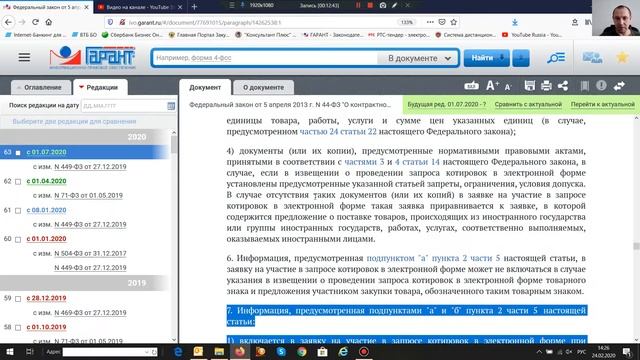The width and height of the screenshot is (640, 360).
Task: Go to browser home page
Action: coord(49,22)
